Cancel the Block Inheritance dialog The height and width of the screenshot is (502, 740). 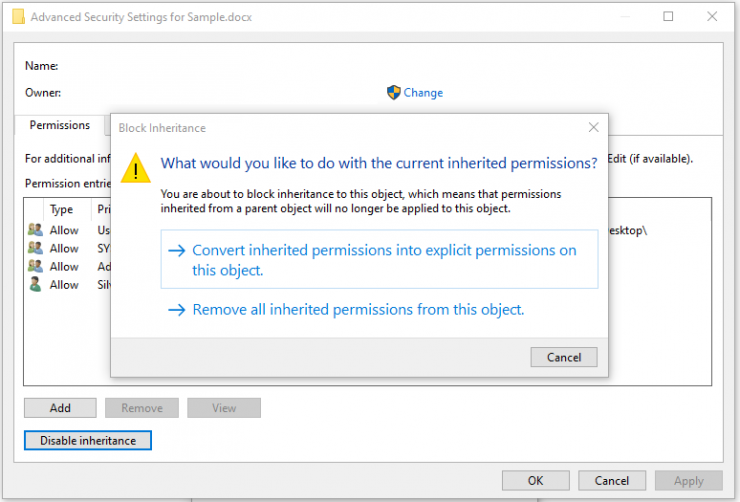tap(563, 357)
